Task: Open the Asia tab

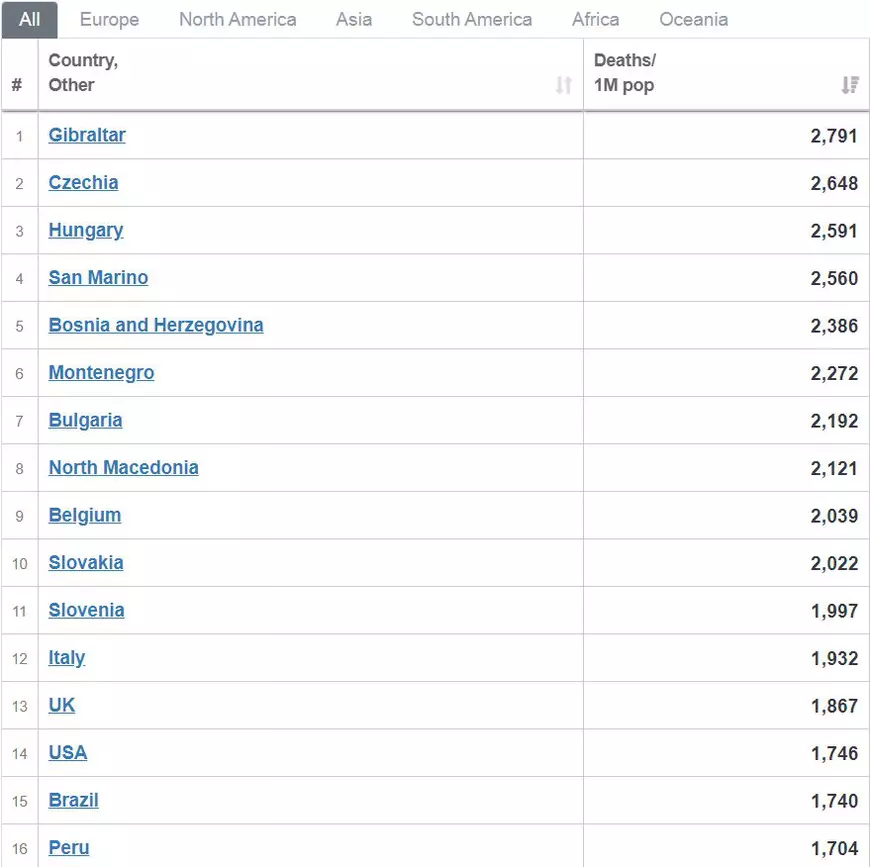Action: (354, 19)
